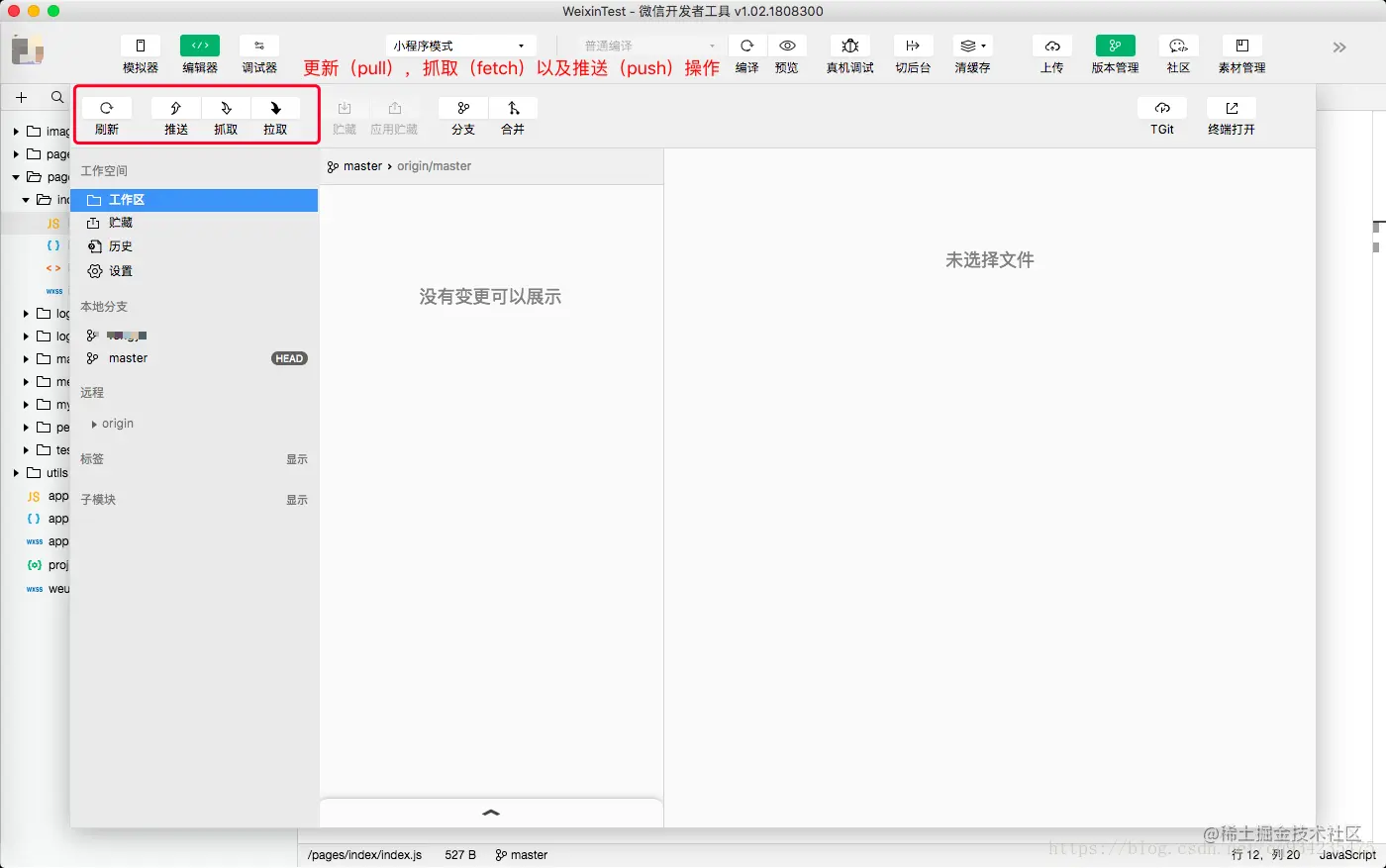Click the JavaScript language status item
Image resolution: width=1386 pixels, height=868 pixels.
tap(1347, 855)
